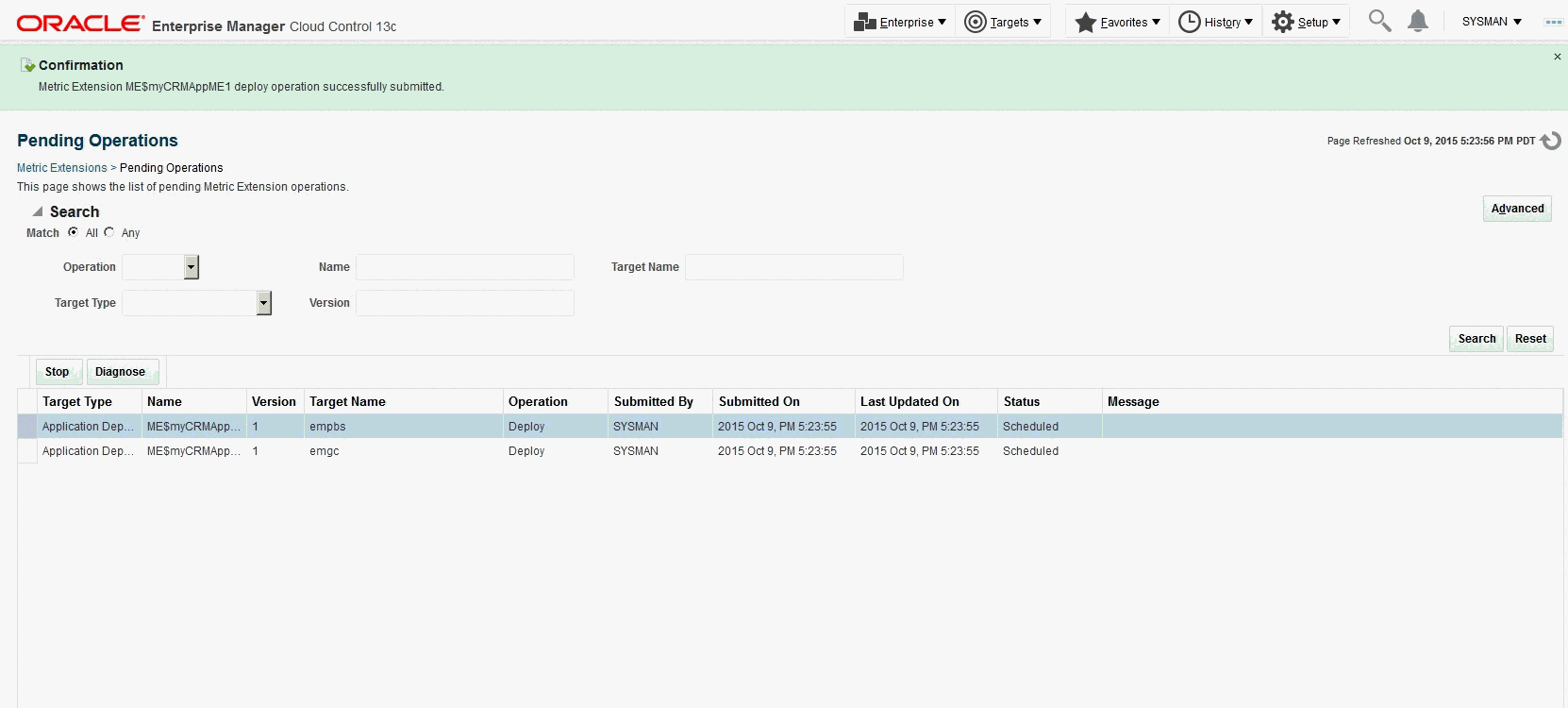The image size is (1568, 708).
Task: Click the Scheduled status in empbs row
Action: click(x=1030, y=427)
